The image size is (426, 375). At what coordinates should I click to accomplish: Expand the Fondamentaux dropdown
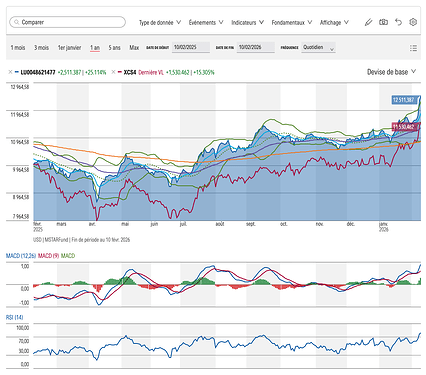click(x=292, y=23)
